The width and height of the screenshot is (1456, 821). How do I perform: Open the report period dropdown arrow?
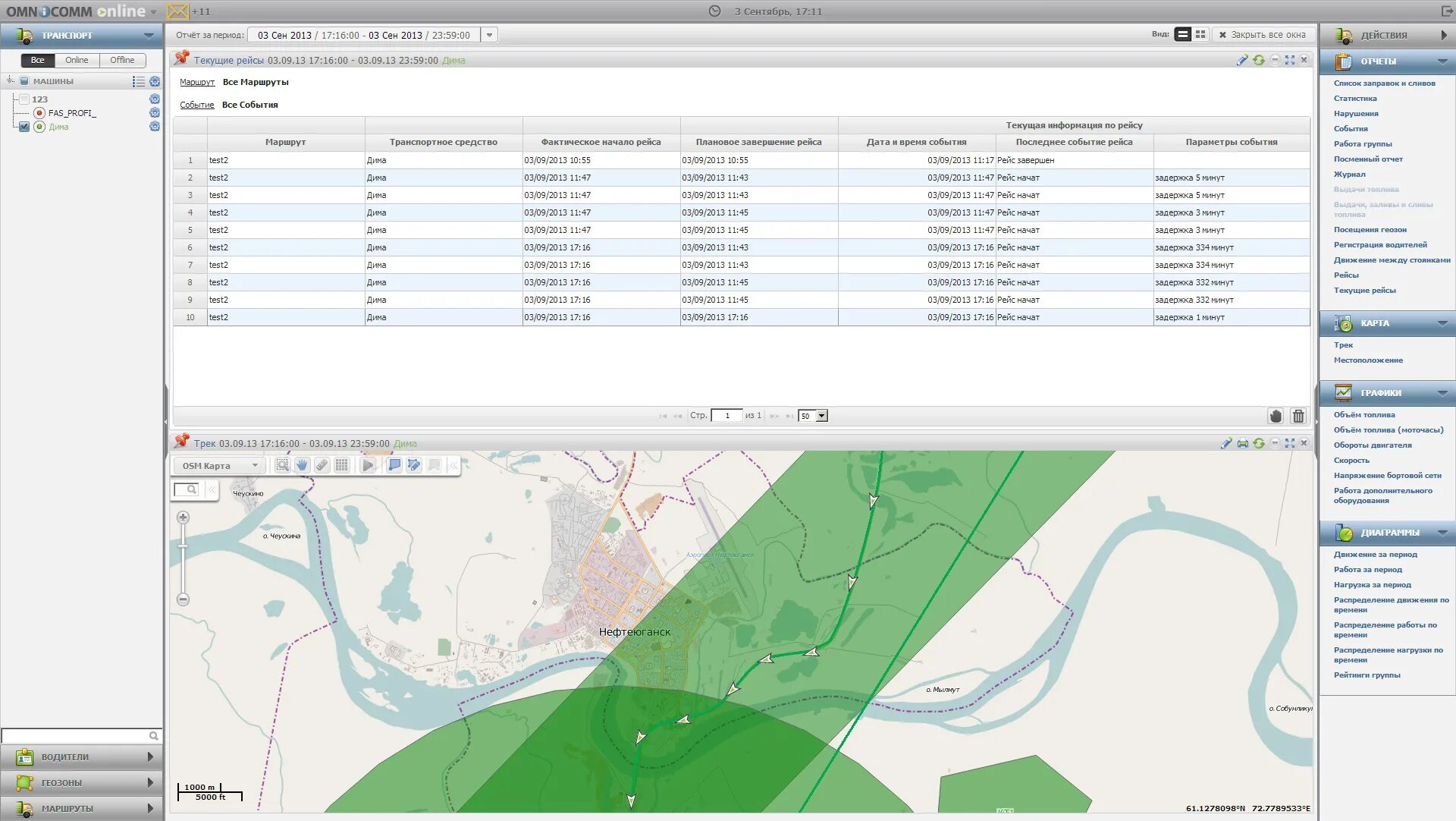pos(490,35)
